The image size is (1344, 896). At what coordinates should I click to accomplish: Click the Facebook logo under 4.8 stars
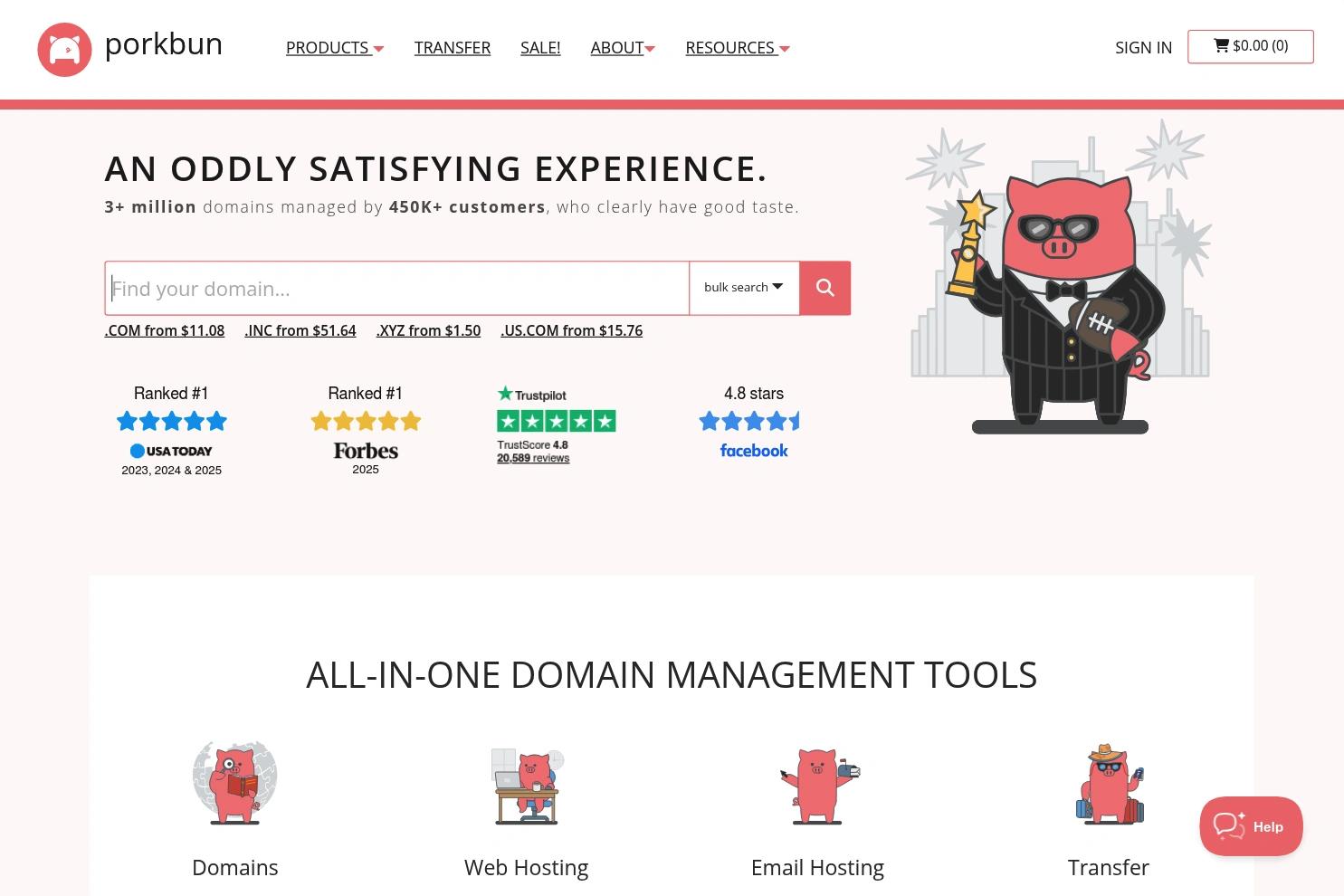(754, 451)
